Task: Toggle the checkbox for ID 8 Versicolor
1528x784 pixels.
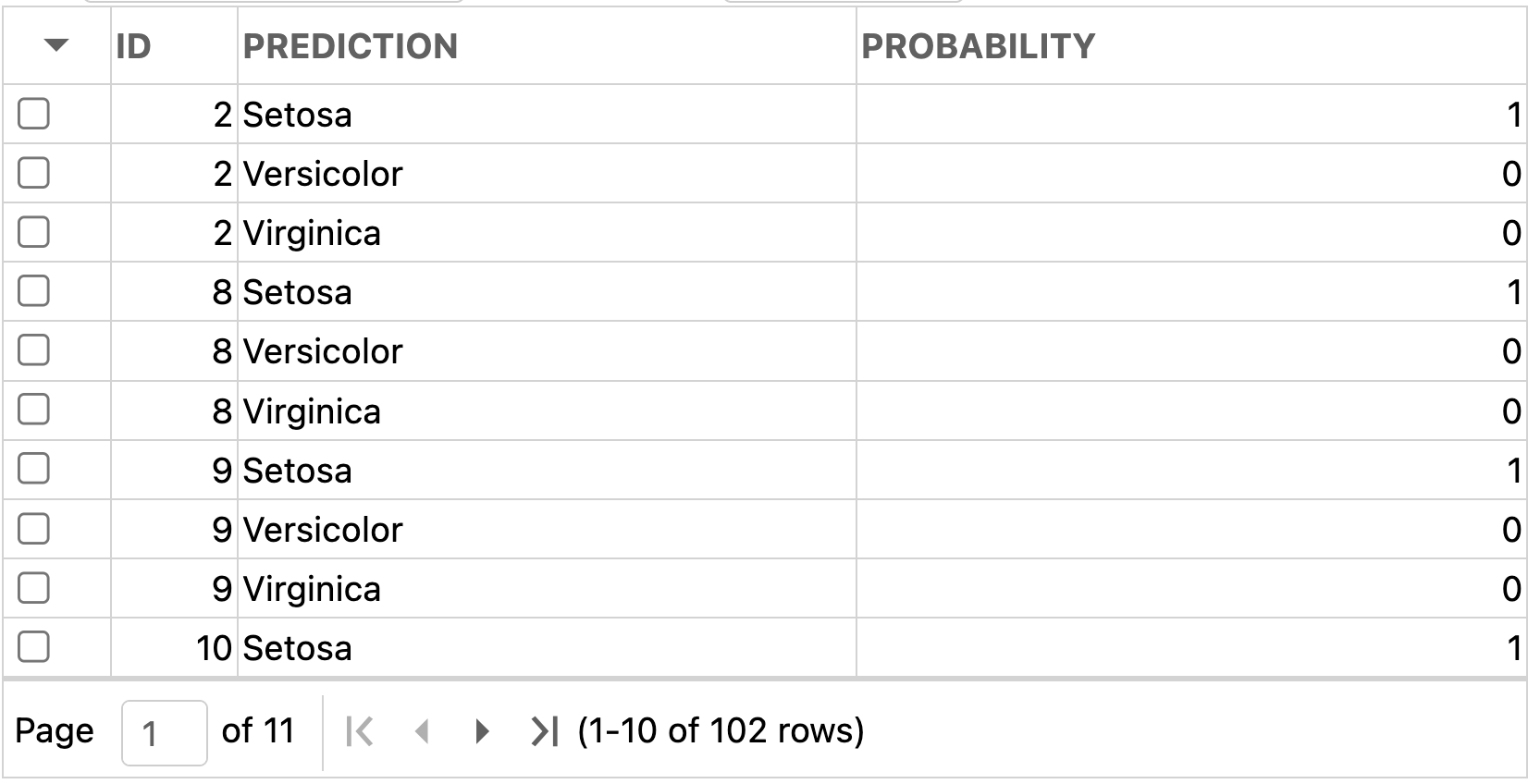Action: click(34, 350)
